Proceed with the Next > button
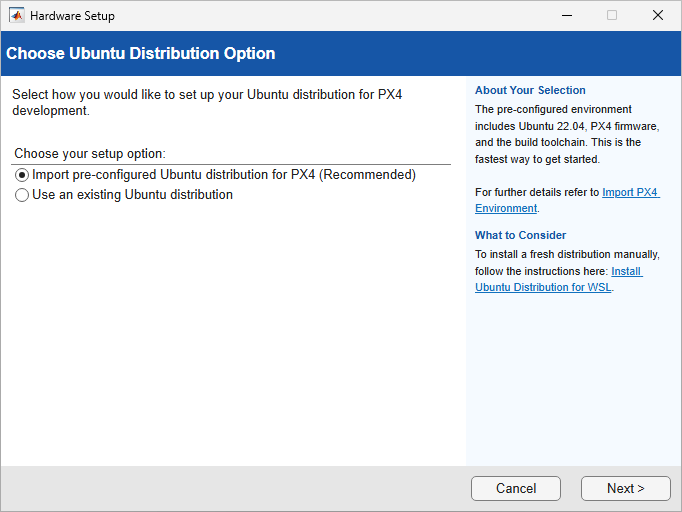Screen dimensions: 682x512 point(625,488)
